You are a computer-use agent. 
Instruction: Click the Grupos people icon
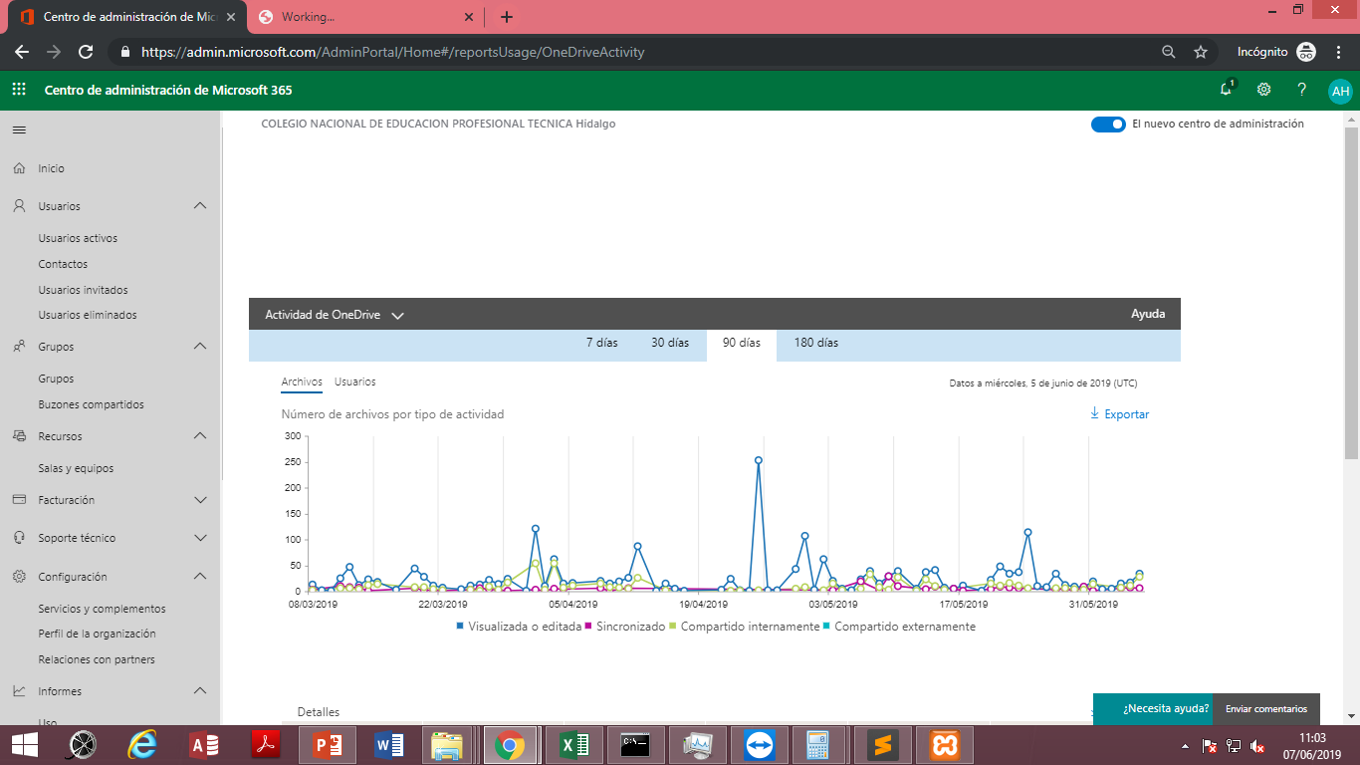click(19, 346)
